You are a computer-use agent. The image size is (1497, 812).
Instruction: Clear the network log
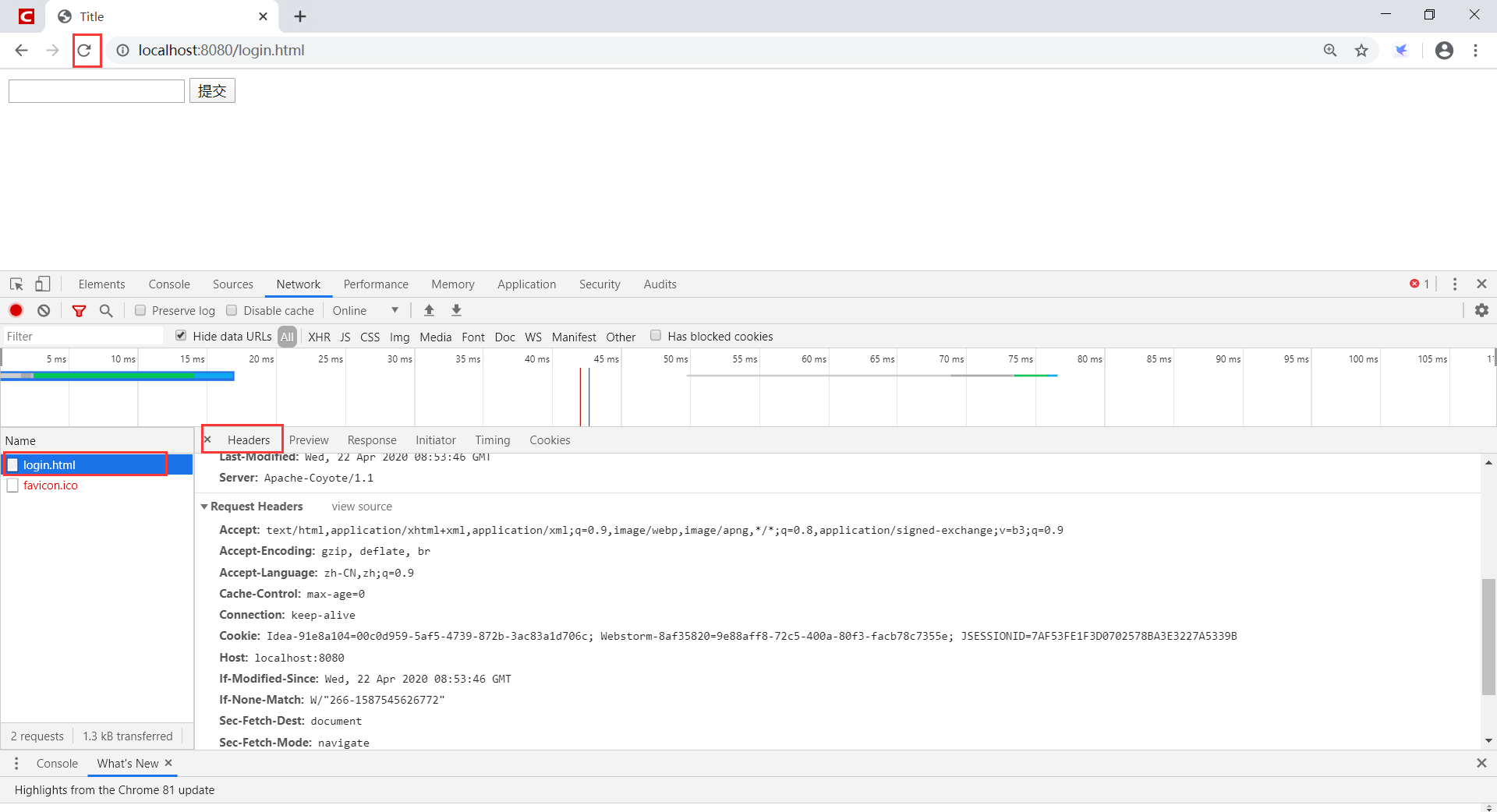click(44, 310)
